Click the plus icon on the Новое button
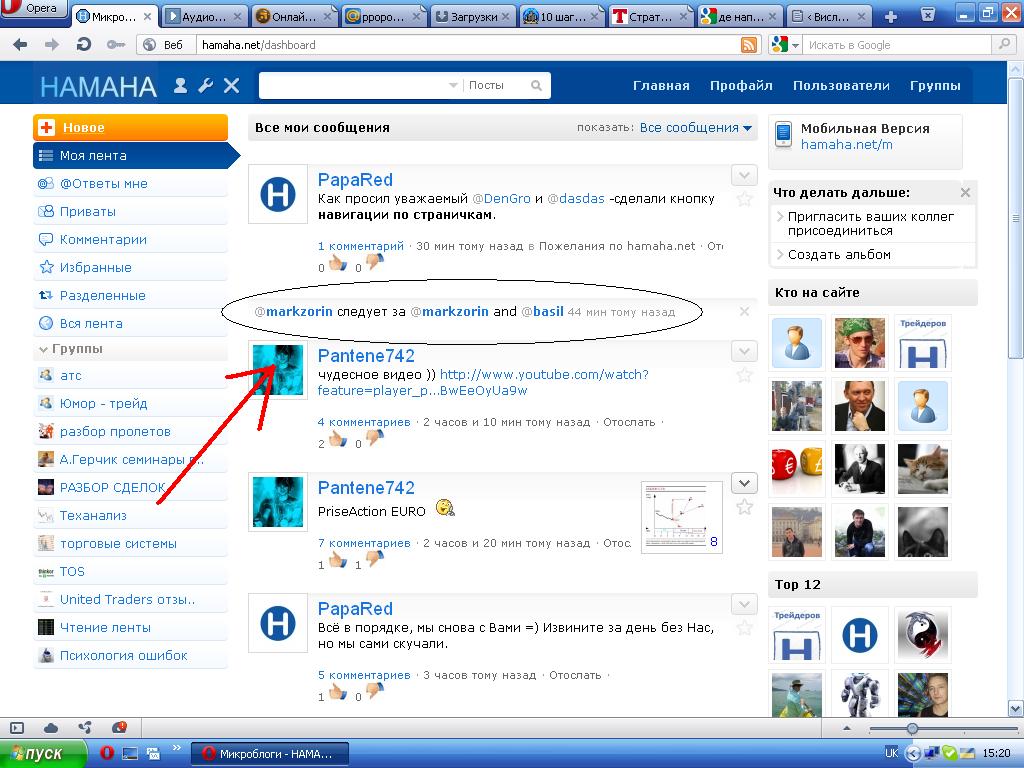The height and width of the screenshot is (768, 1024). pyautogui.click(x=46, y=128)
